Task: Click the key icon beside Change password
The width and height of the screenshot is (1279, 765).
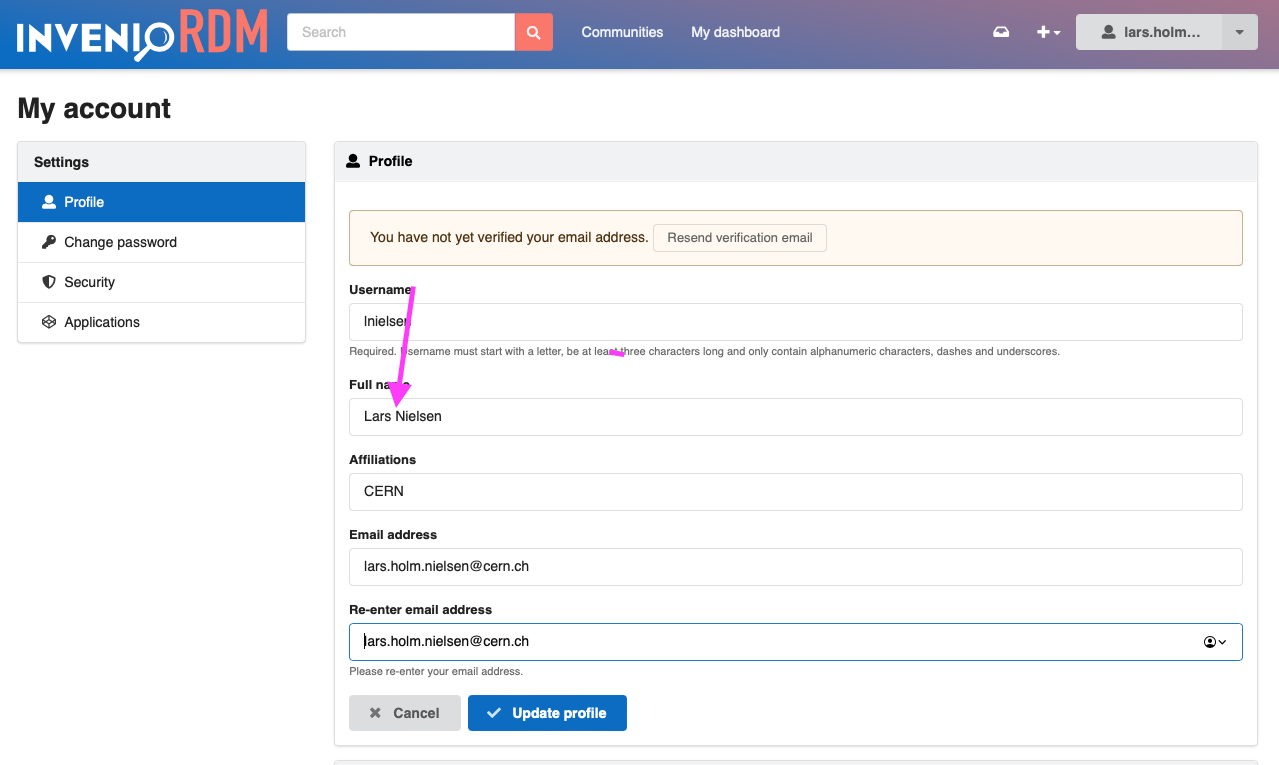Action: point(49,241)
